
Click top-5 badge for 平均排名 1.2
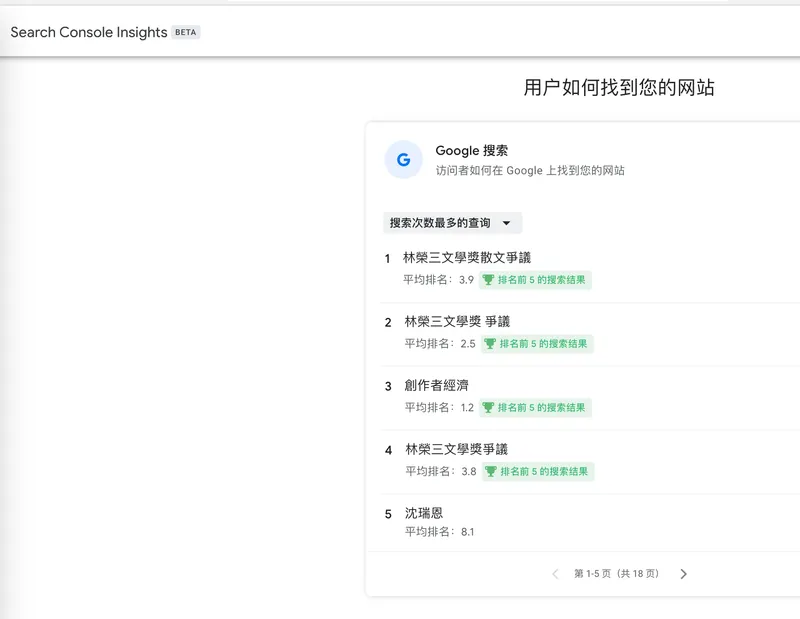tap(535, 407)
